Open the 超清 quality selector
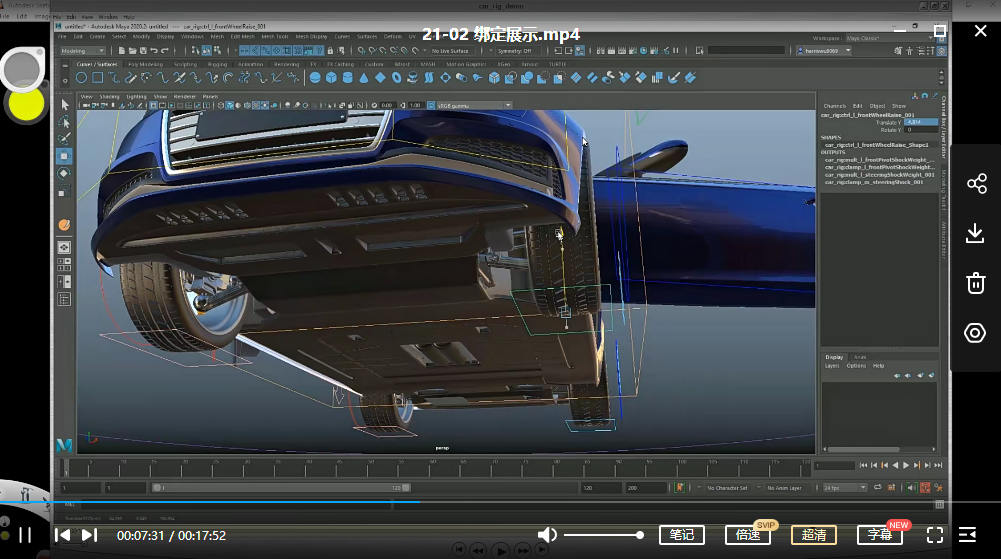 [814, 535]
